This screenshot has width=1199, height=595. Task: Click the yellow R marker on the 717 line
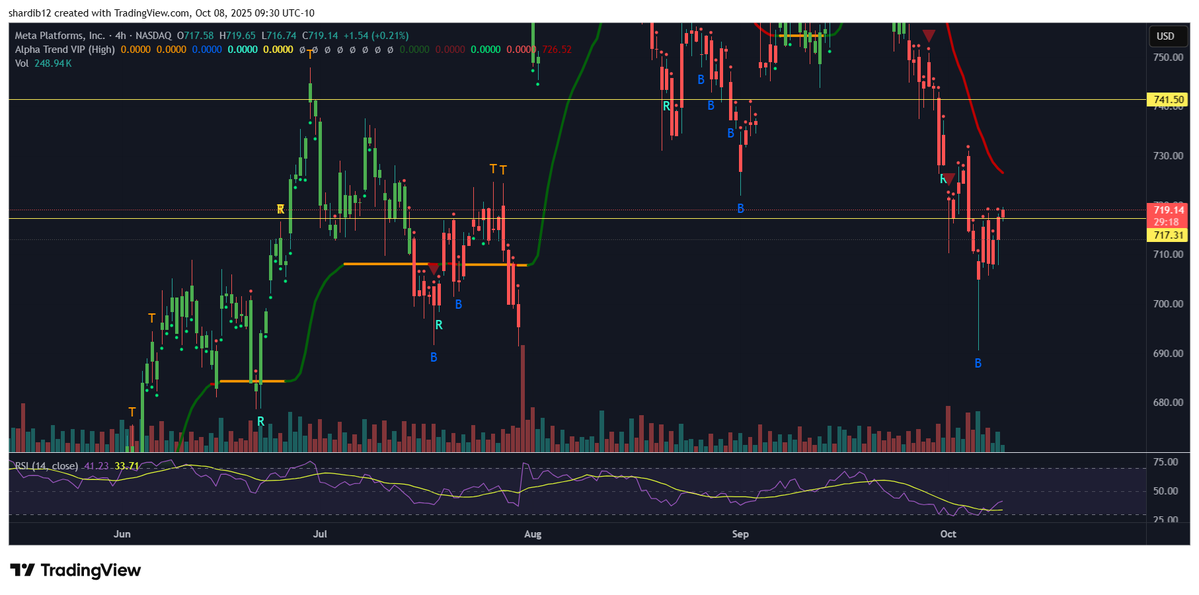(x=281, y=209)
